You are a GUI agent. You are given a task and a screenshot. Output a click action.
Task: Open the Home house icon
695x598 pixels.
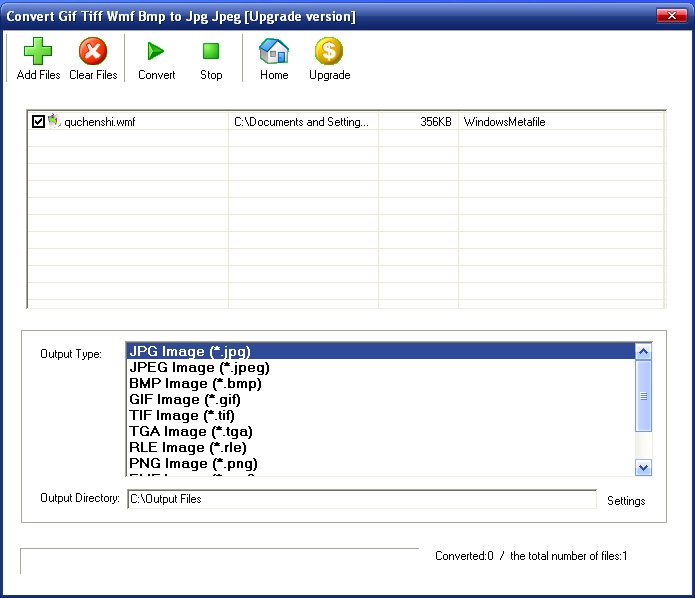(x=274, y=51)
